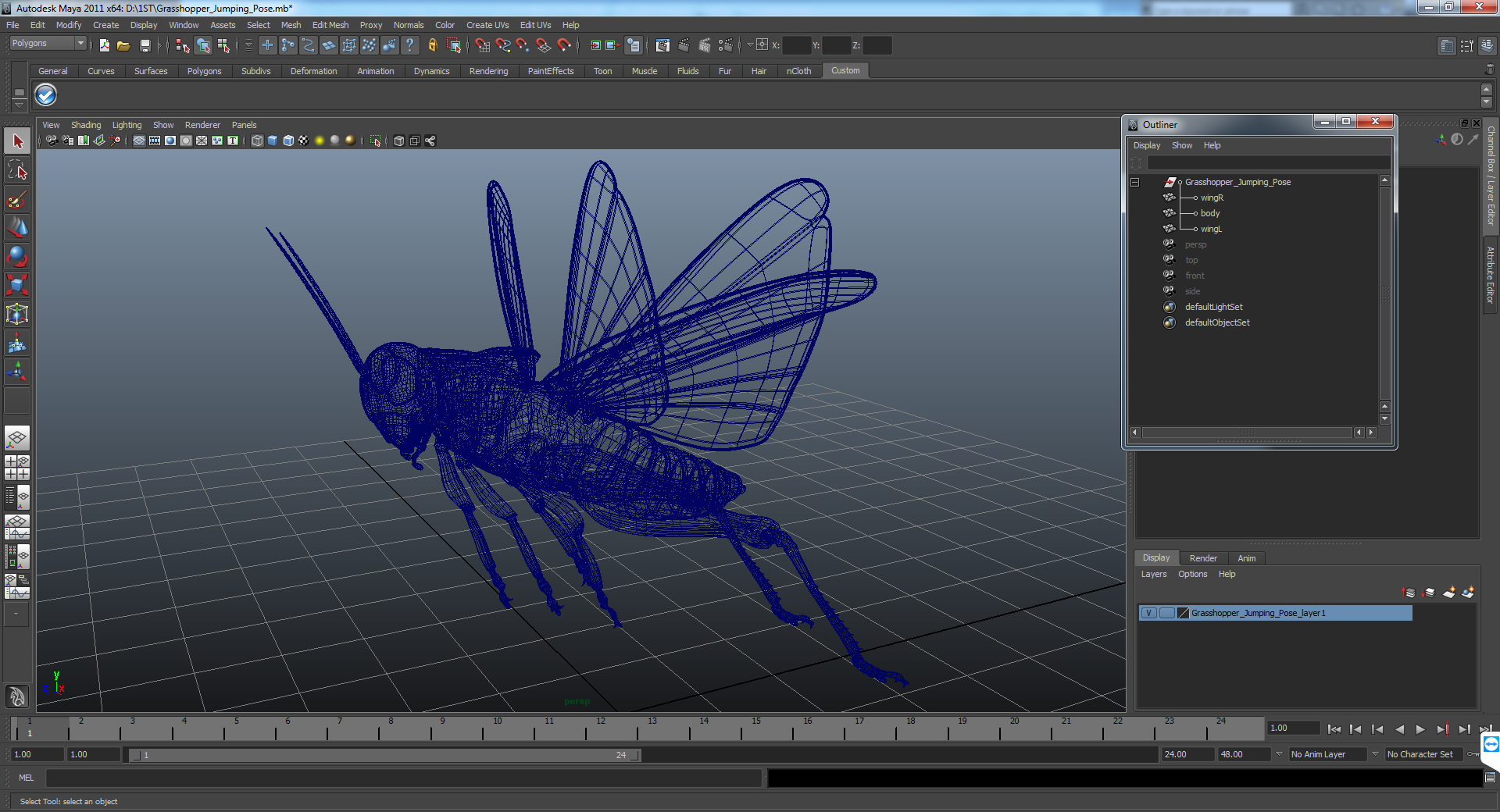The width and height of the screenshot is (1500, 812).
Task: Select the Soft Modification tool
Action: (17, 343)
